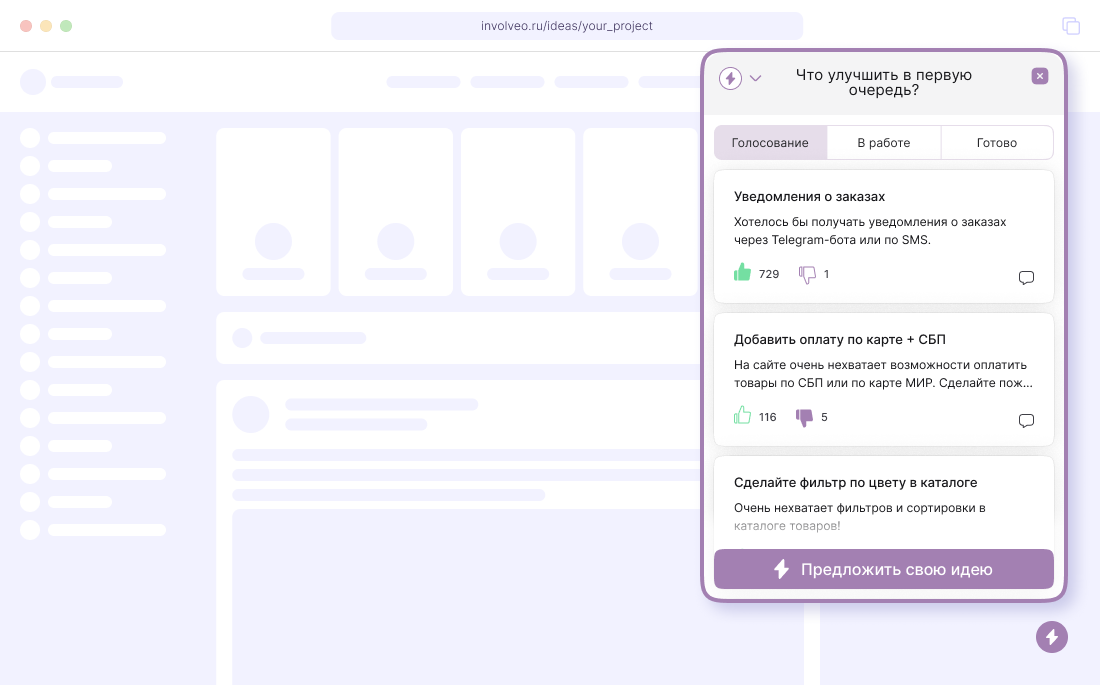Click the browser address bar URL

pos(567,26)
